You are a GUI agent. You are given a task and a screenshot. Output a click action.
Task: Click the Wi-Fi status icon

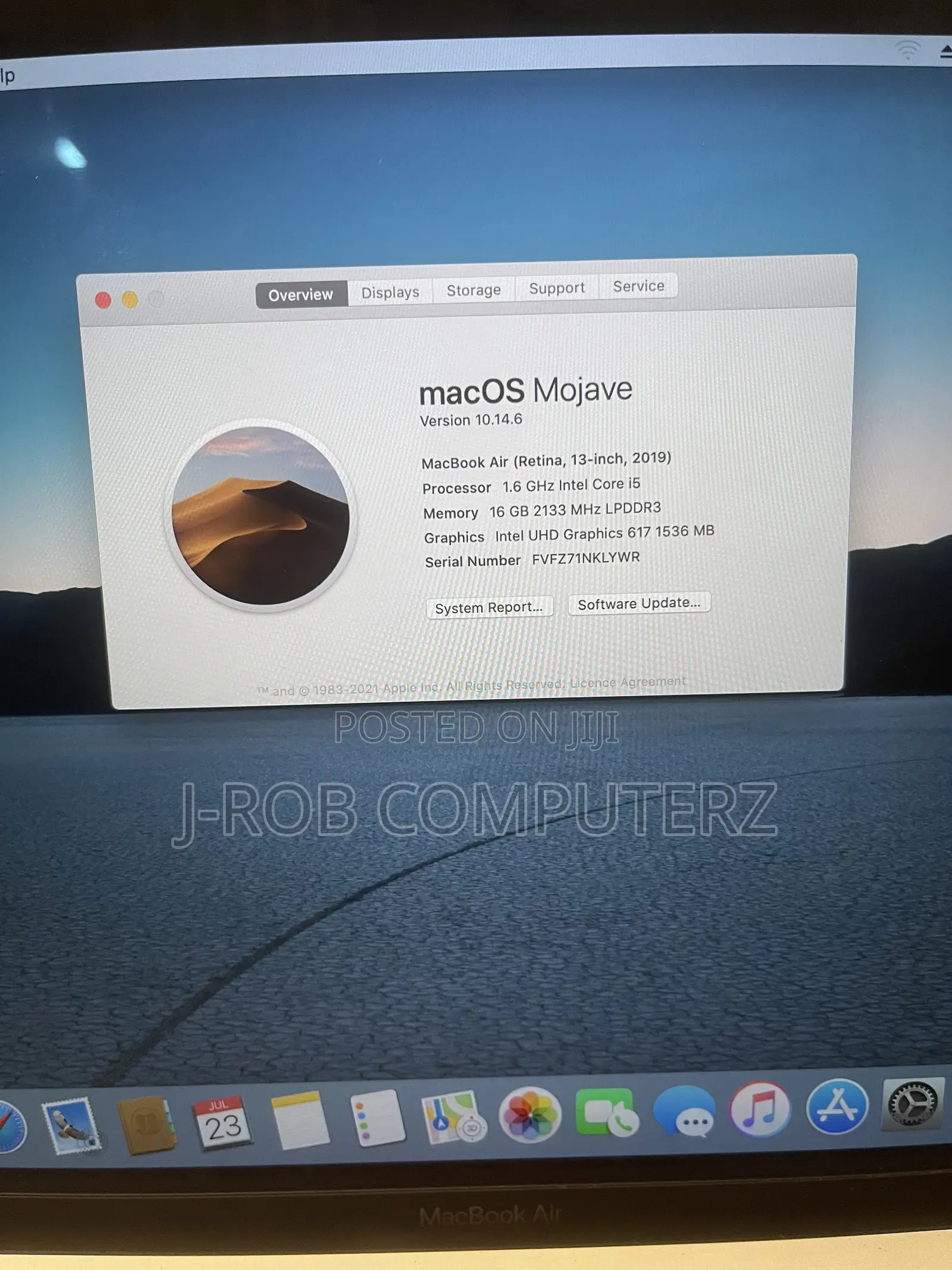(908, 50)
